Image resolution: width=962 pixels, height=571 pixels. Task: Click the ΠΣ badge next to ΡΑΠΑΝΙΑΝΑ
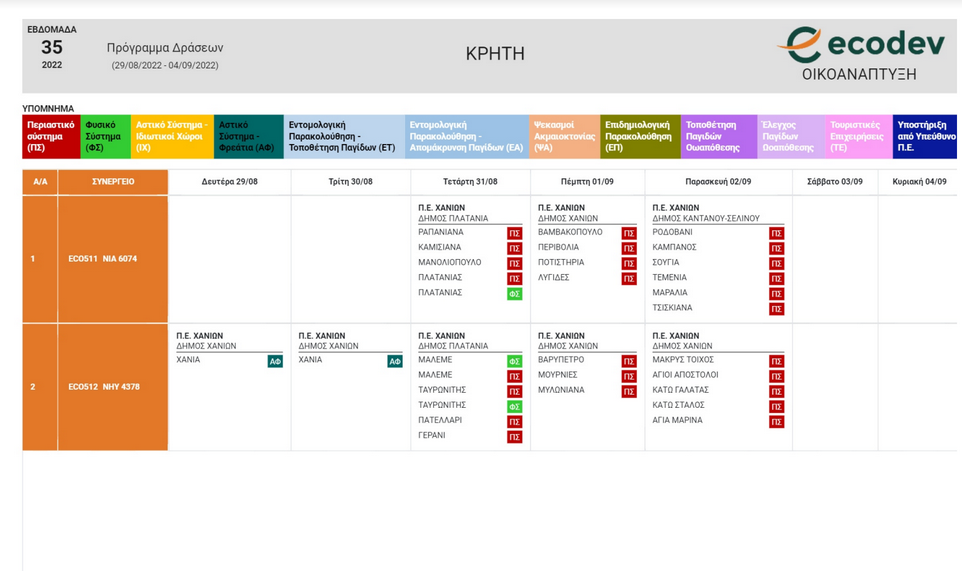pyautogui.click(x=514, y=233)
